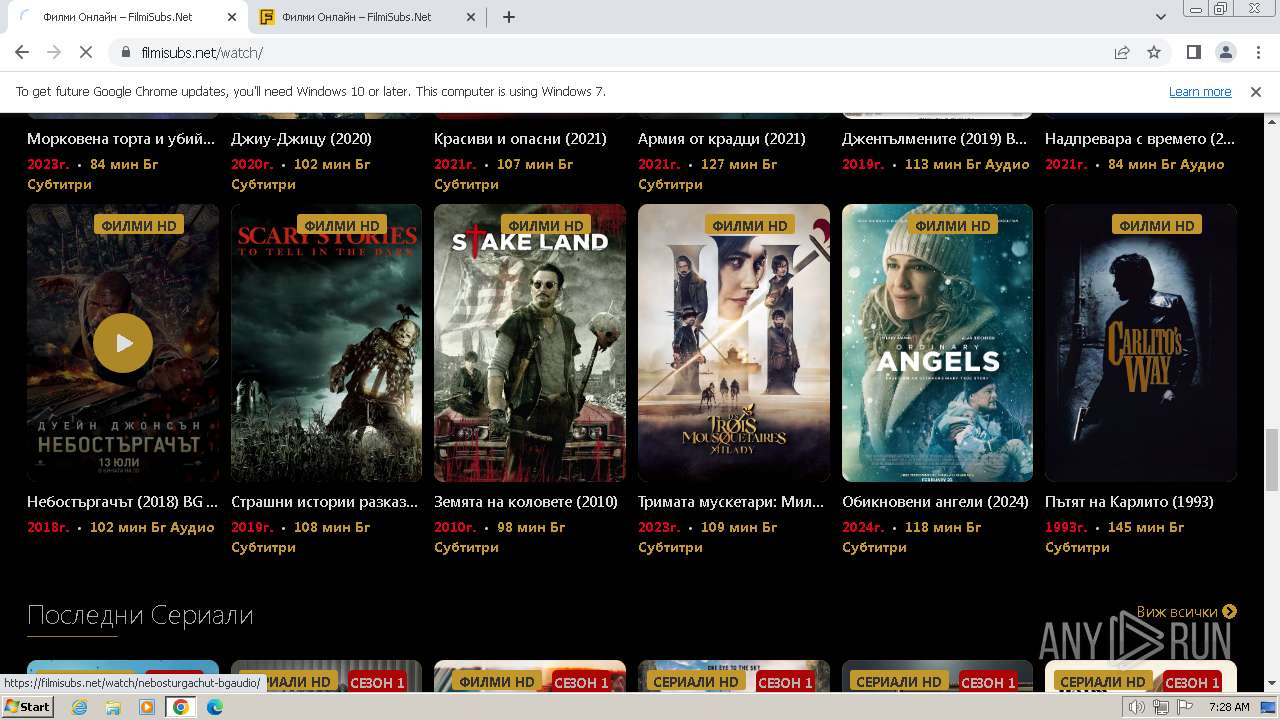
Task: Open the Windows Start button
Action: pos(28,706)
